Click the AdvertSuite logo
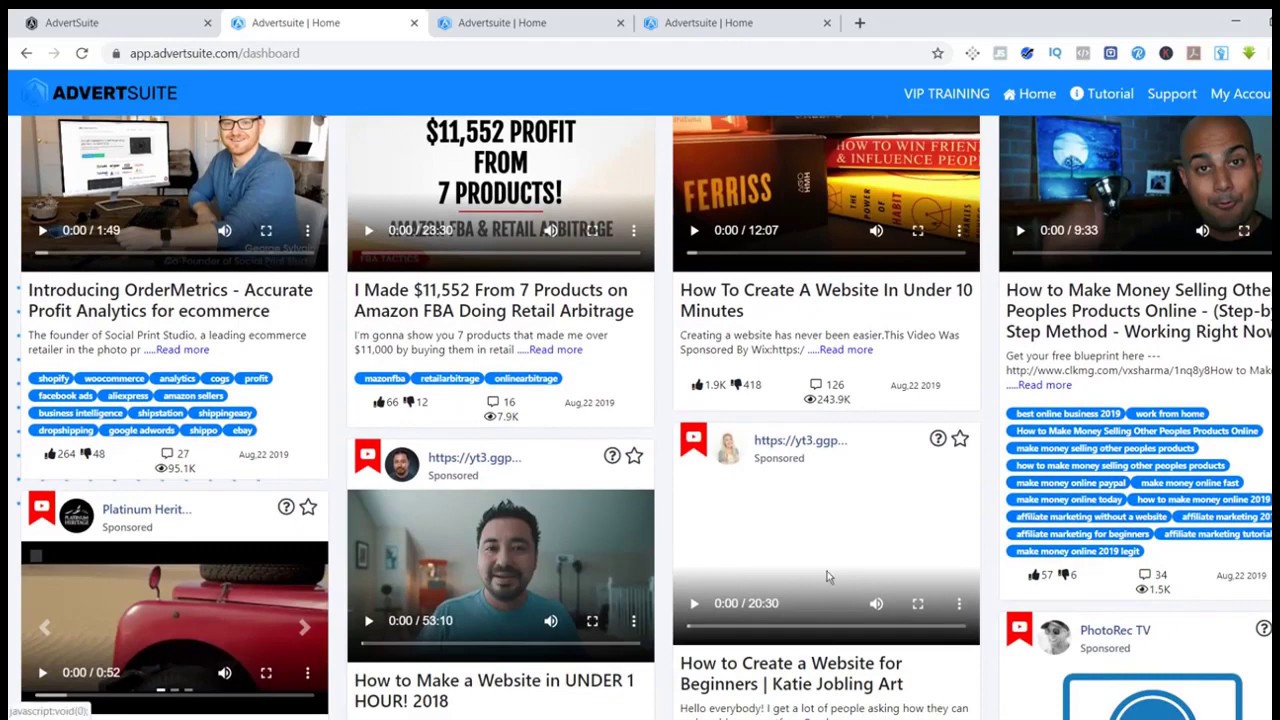The height and width of the screenshot is (720, 1280). 100,93
